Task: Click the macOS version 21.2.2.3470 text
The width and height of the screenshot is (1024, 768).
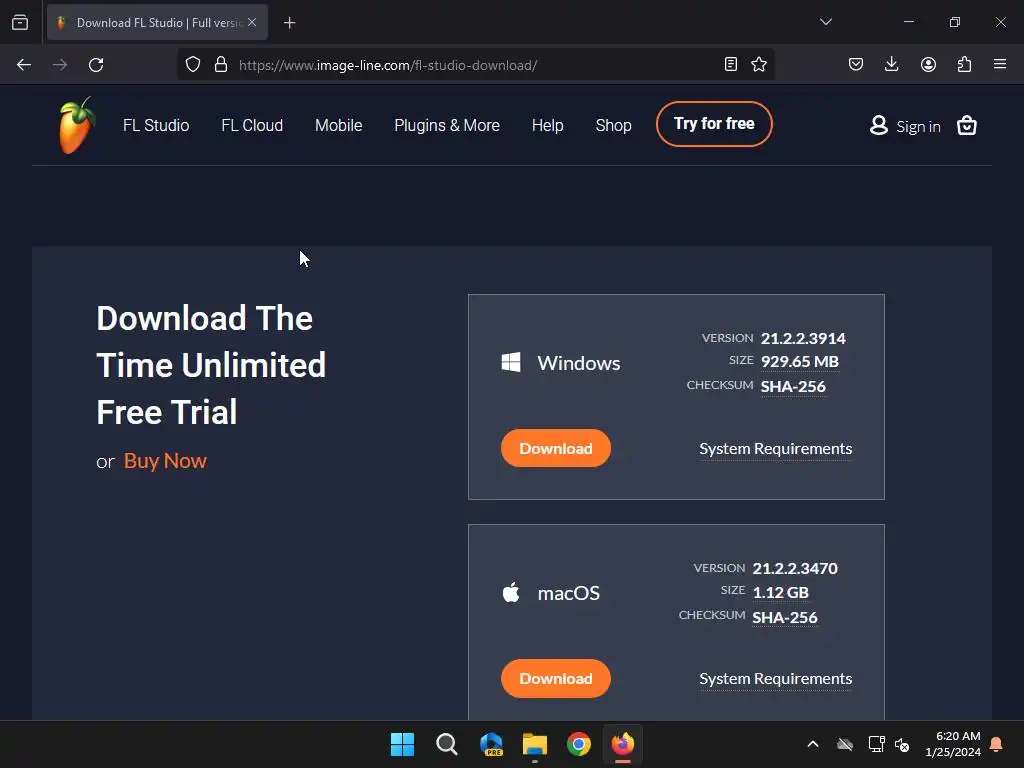Action: click(x=795, y=568)
